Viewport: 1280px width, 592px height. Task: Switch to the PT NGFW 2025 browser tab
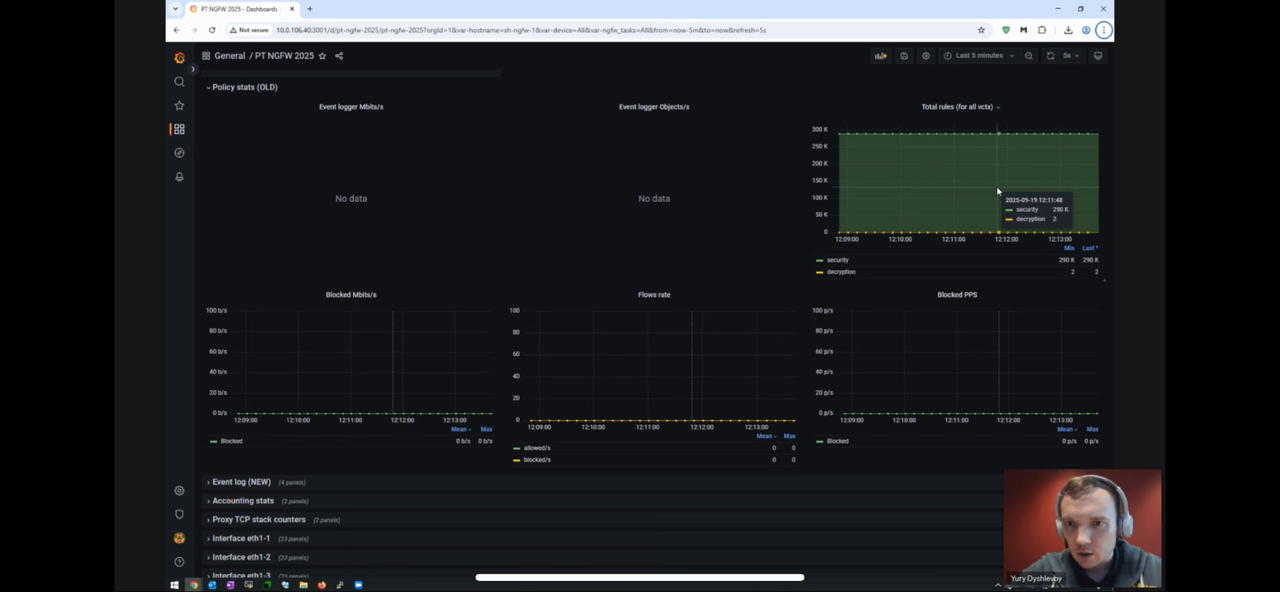(238, 9)
